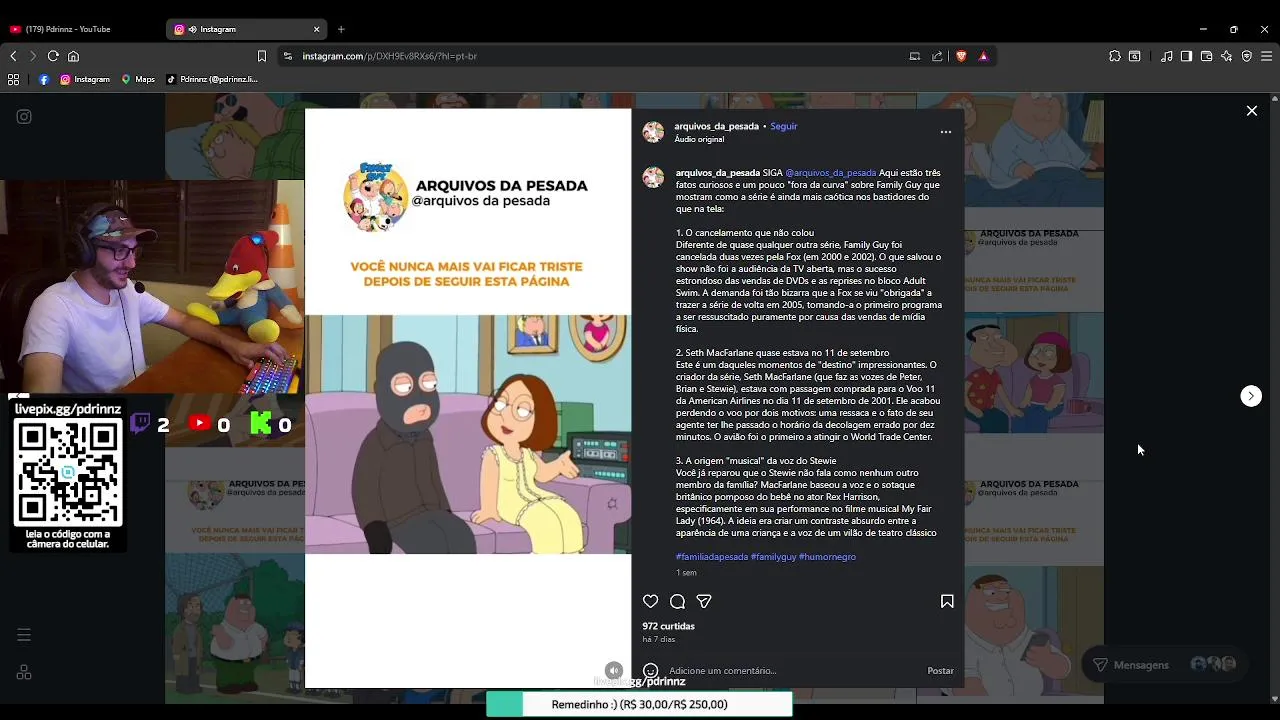Screen dimensions: 1280x720
Task: Open the apps grid in the bookmarks bar
Action: point(13,79)
